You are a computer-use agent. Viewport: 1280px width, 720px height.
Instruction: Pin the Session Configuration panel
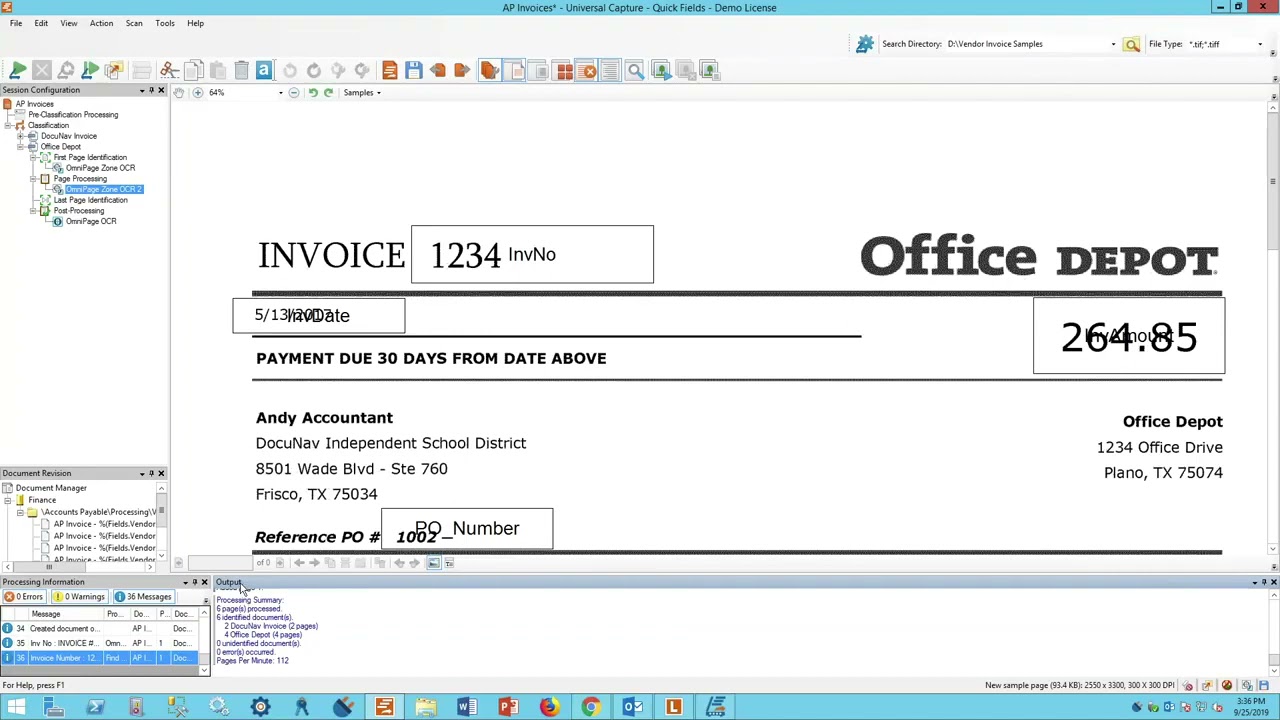[151, 90]
